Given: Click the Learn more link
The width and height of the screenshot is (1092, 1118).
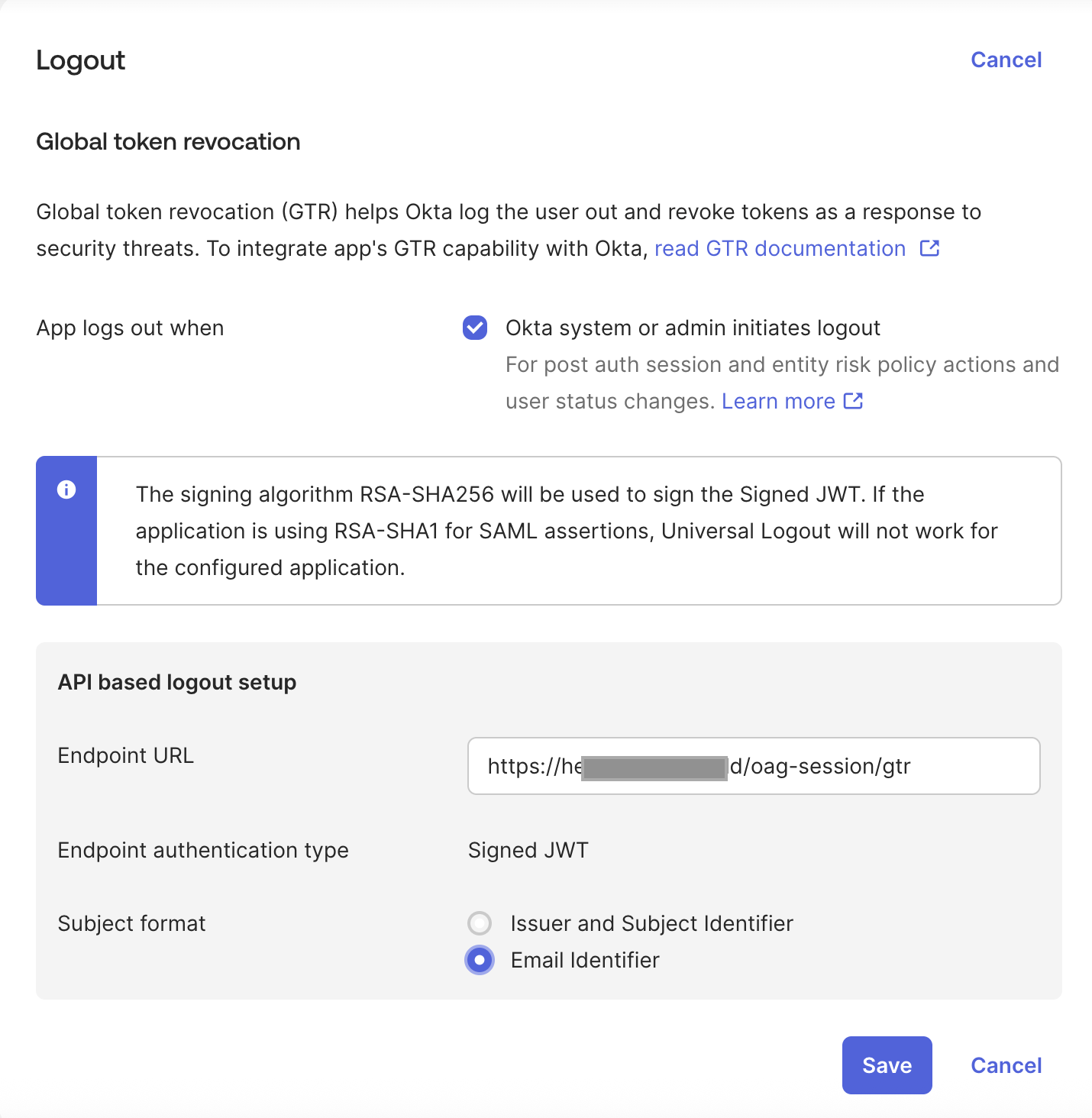Looking at the screenshot, I should tap(778, 400).
